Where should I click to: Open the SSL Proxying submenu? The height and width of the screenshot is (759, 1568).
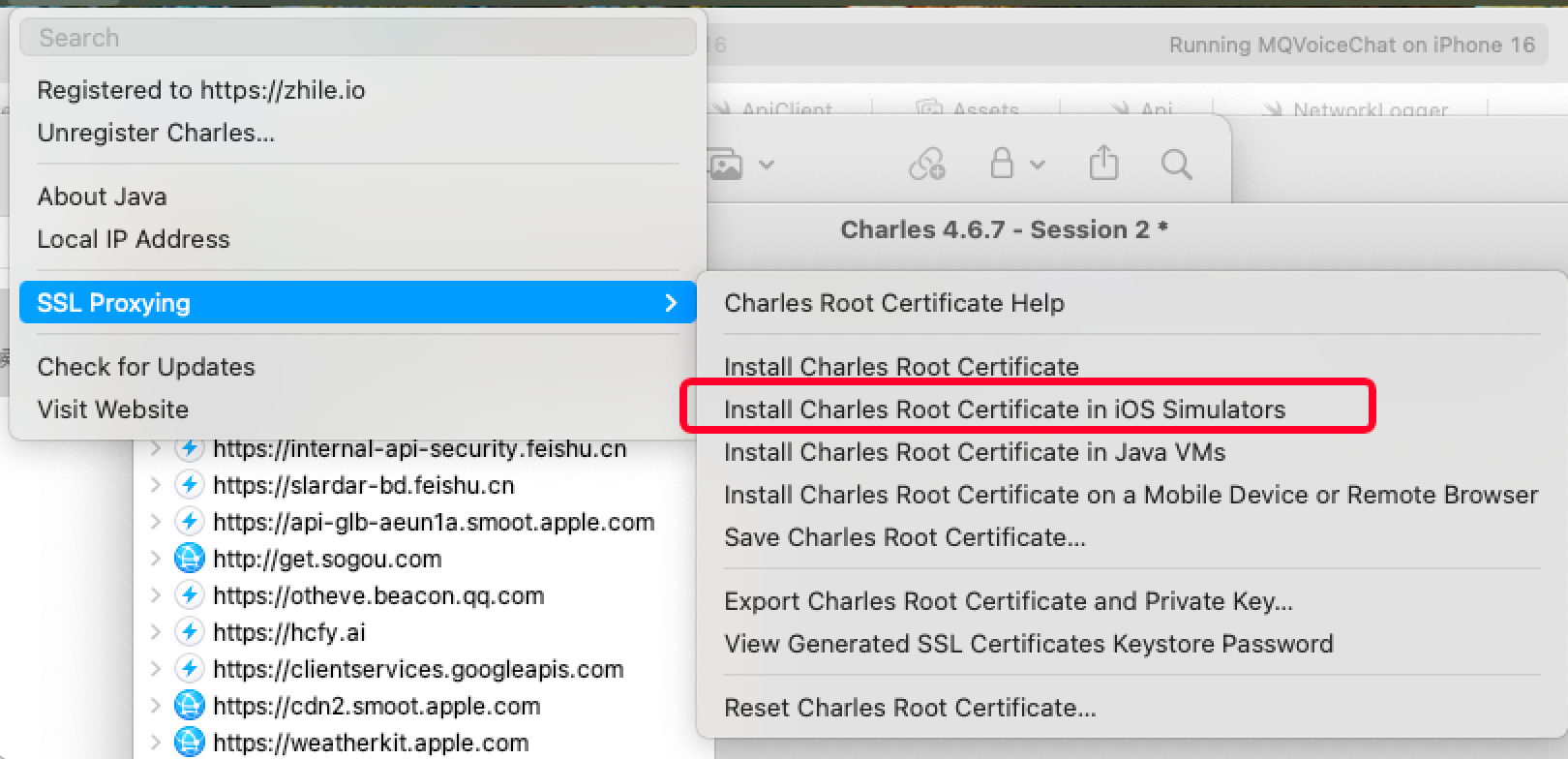pyautogui.click(x=356, y=303)
